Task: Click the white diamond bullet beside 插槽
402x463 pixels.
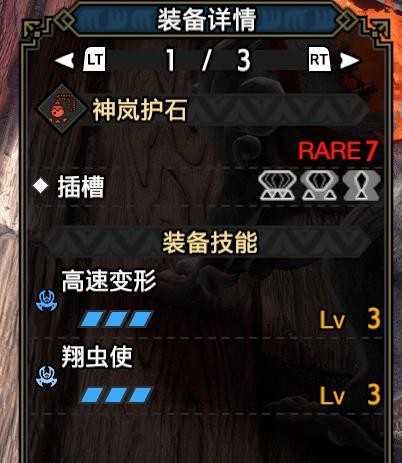Action: [x=41, y=185]
